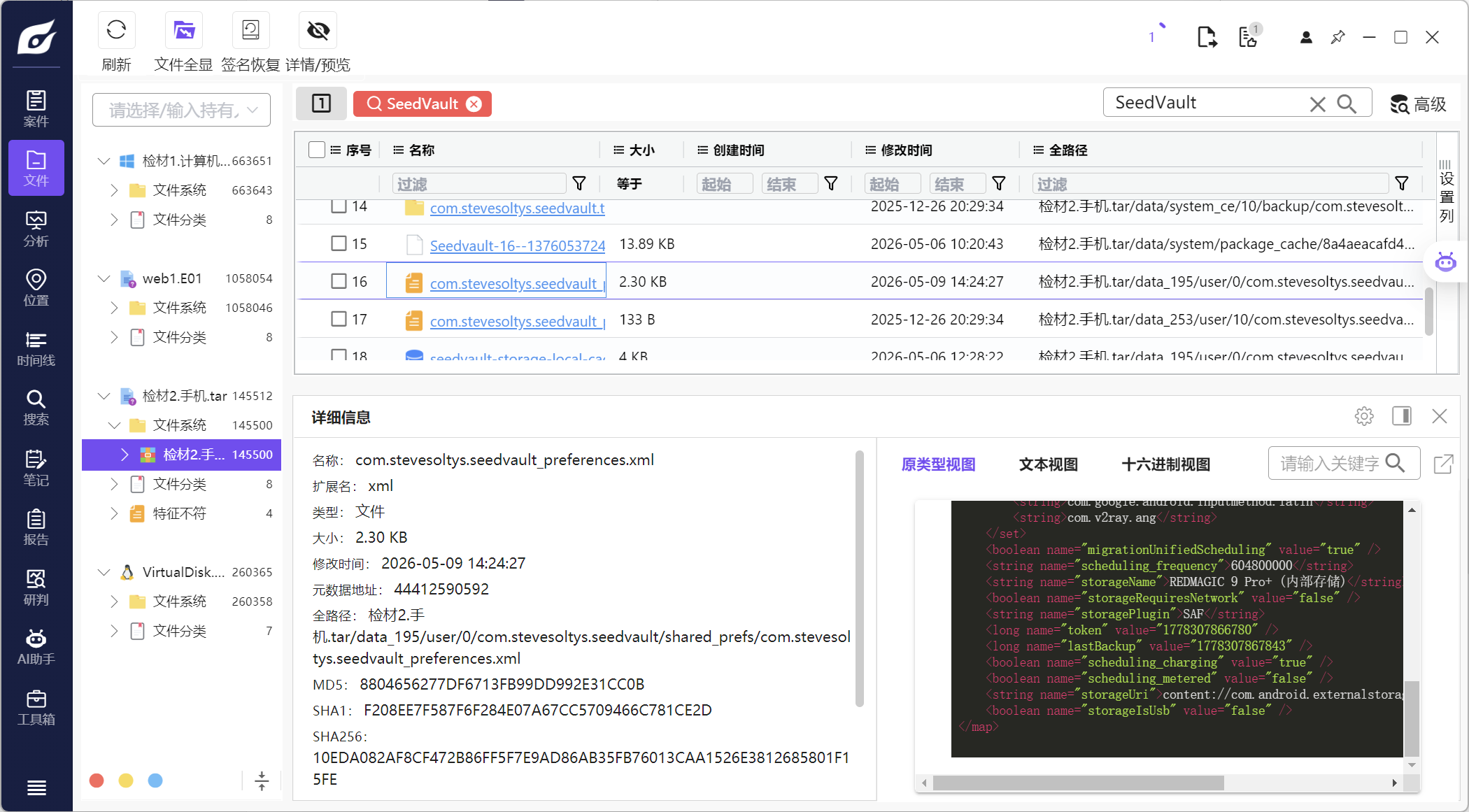Click the collapse tree icon at bottom
This screenshot has width=1469, height=812.
(x=262, y=781)
